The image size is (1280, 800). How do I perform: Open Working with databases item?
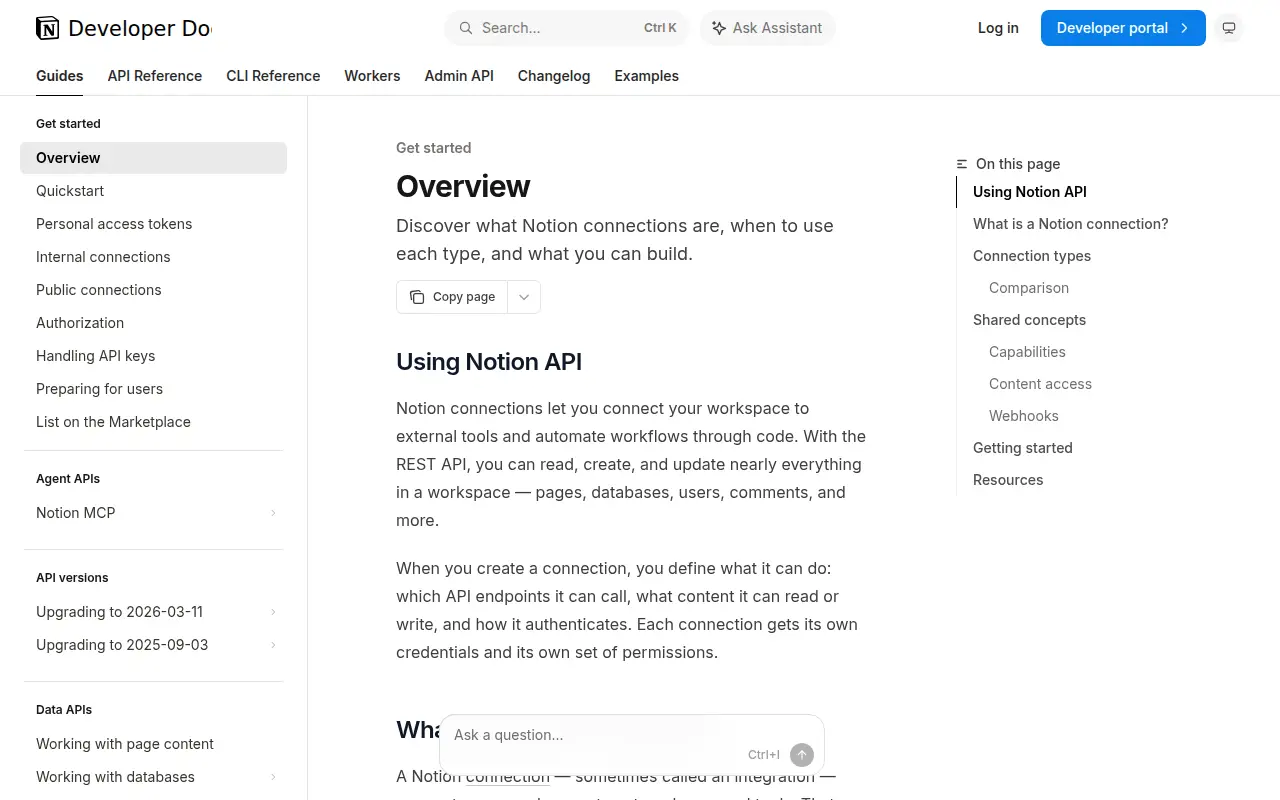(x=153, y=777)
